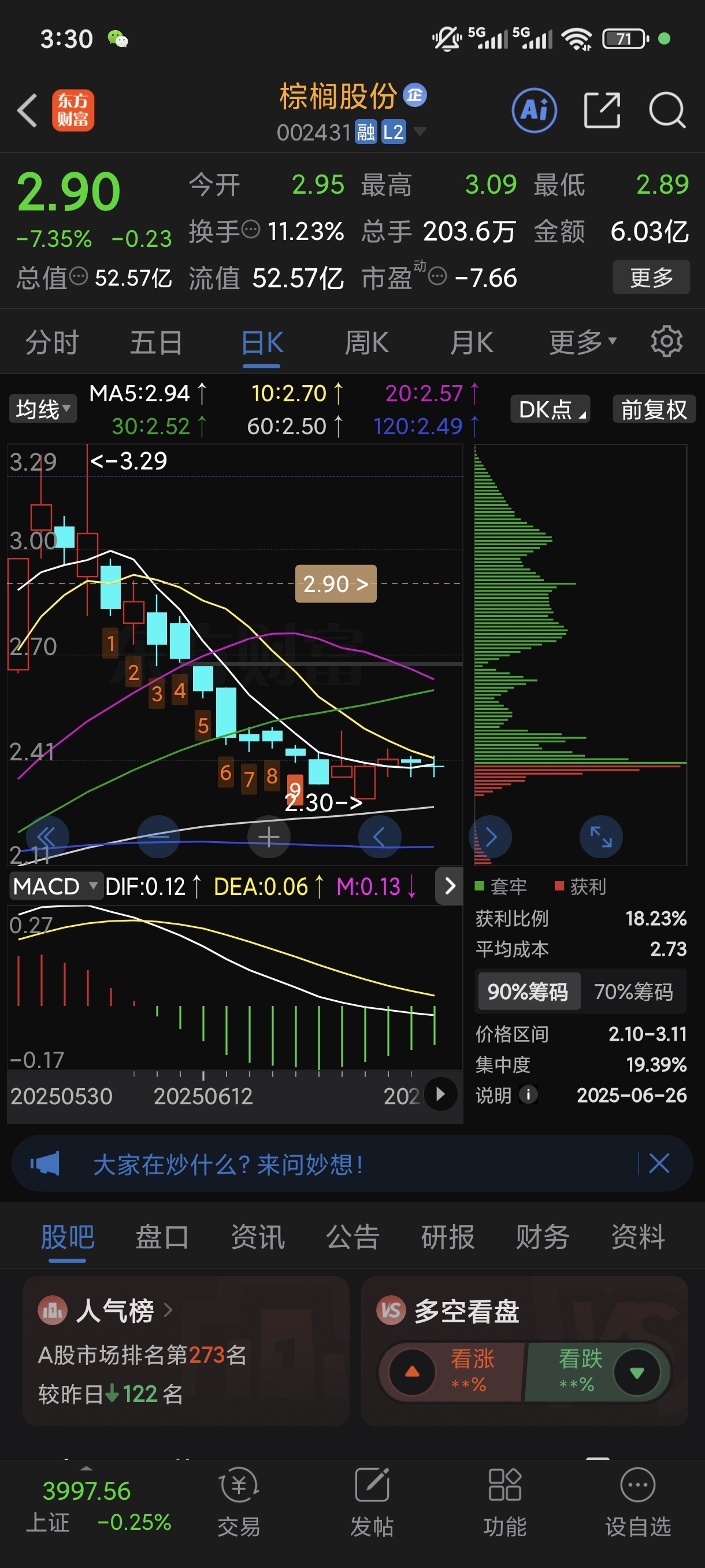Tap the megaphone announcement icon

pyautogui.click(x=45, y=1164)
